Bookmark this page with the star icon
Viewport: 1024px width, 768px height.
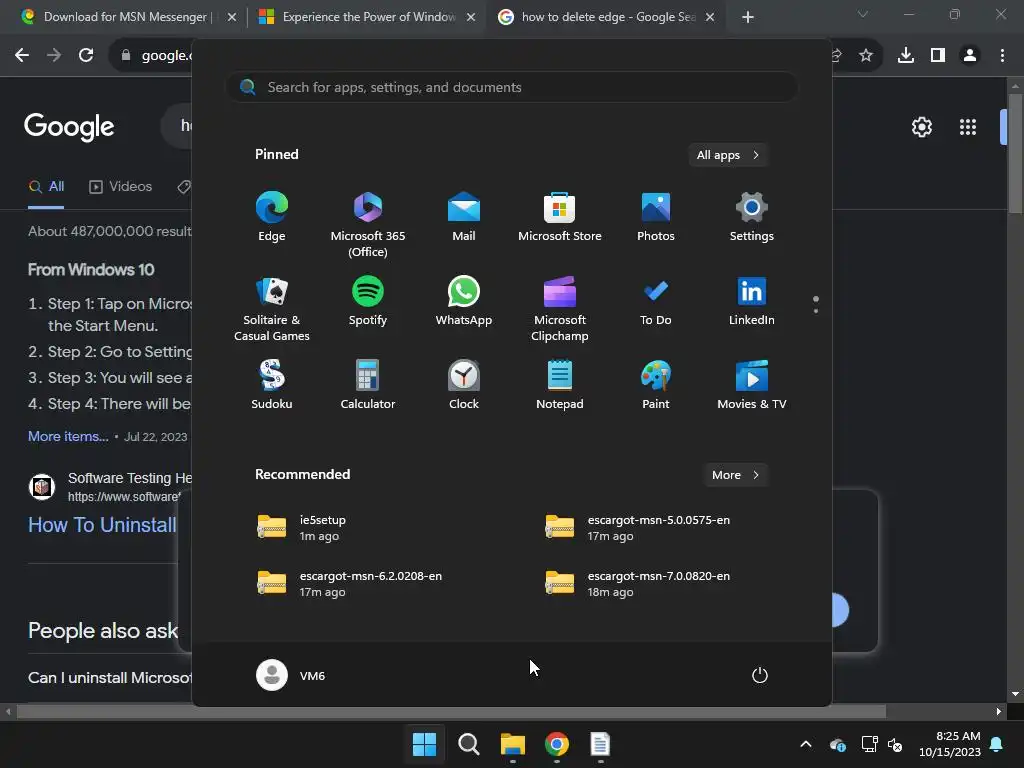coord(866,56)
